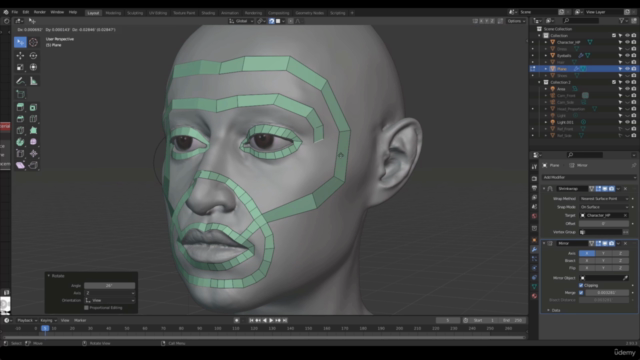Image resolution: width=640 pixels, height=360 pixels.
Task: Switch to the Sculpting workspace tab
Action: (x=135, y=13)
